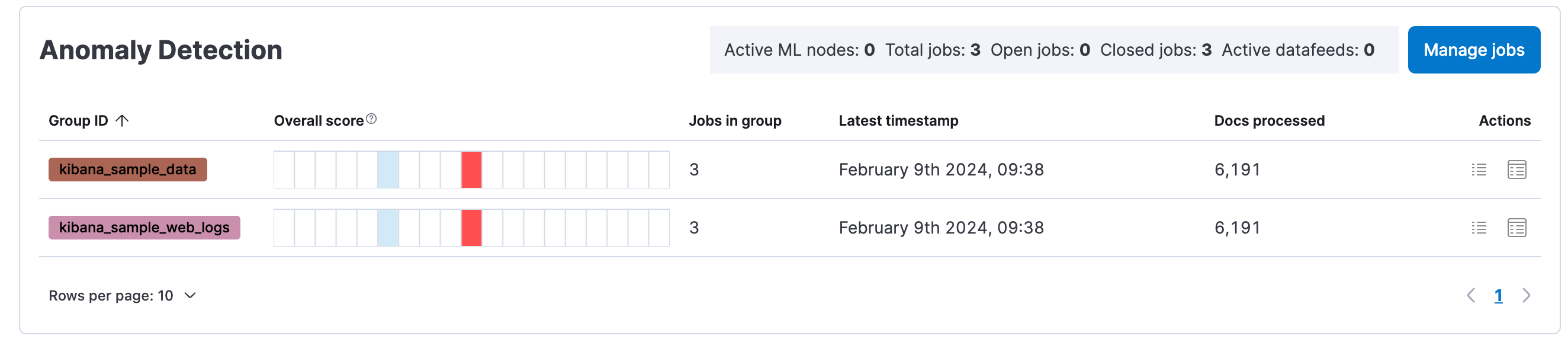Open page 1 in pagination
Image resolution: width=1568 pixels, height=345 pixels.
pyautogui.click(x=1498, y=296)
